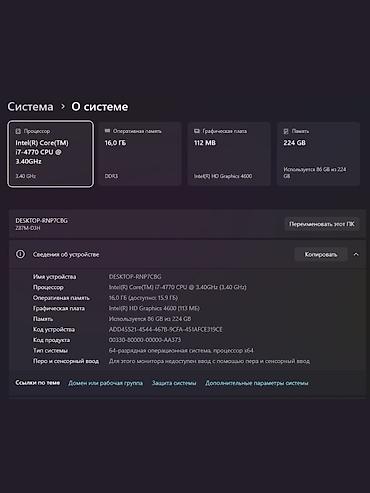Rename PC with Переименовать этот ПК button
370x493 pixels.
point(322,224)
